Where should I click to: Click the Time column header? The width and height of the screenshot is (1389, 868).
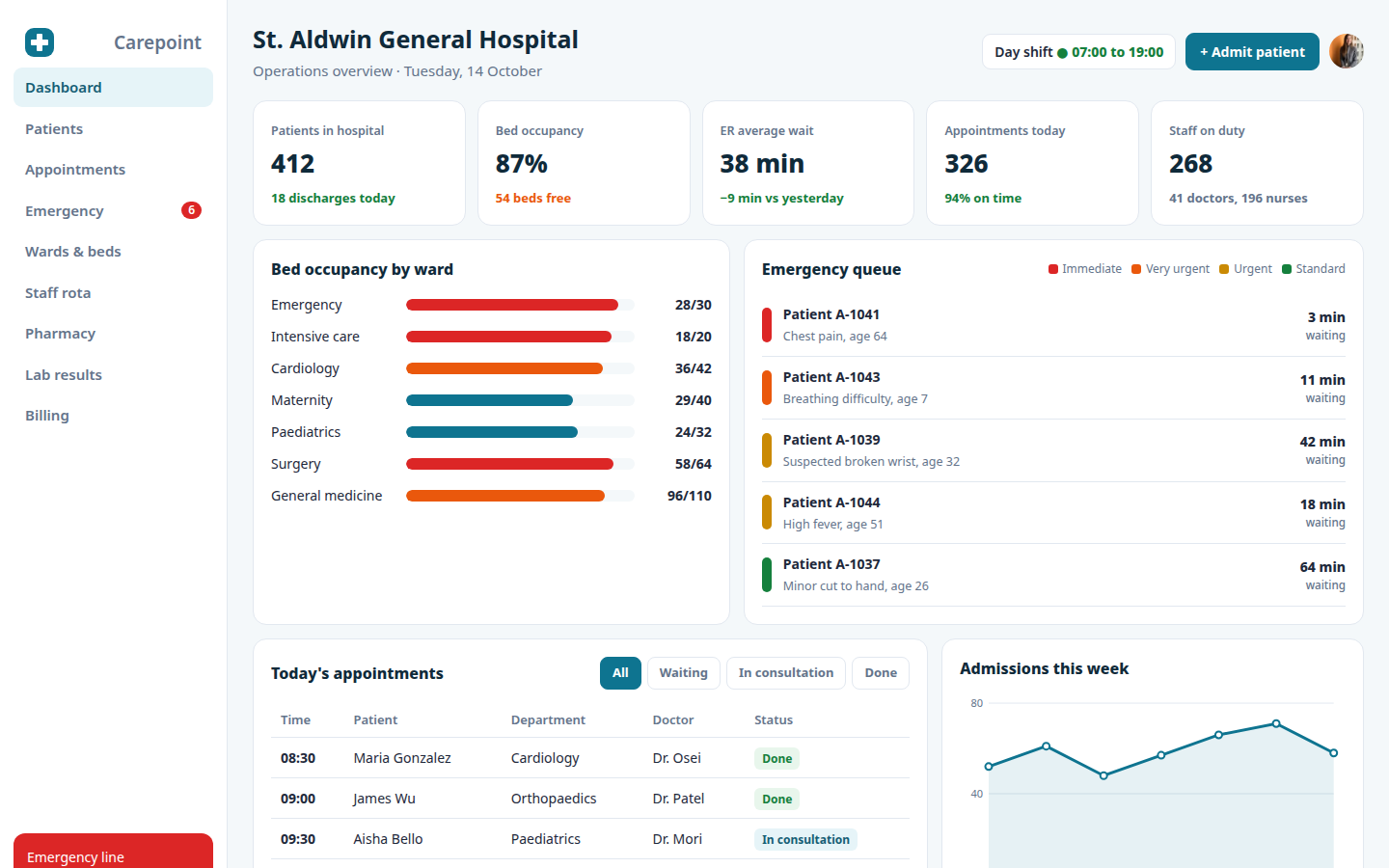click(295, 719)
